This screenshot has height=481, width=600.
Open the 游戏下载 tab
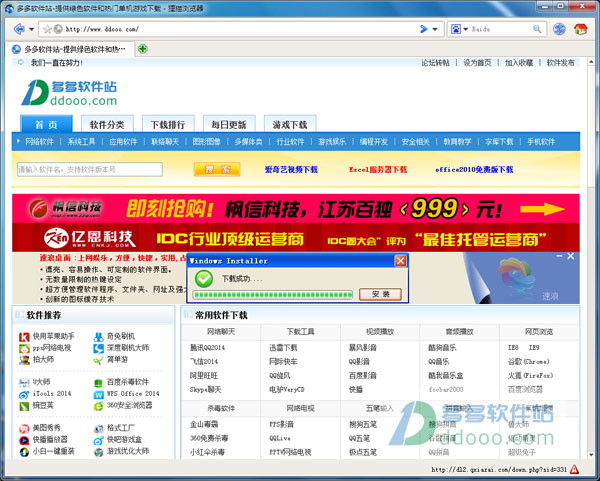point(290,124)
